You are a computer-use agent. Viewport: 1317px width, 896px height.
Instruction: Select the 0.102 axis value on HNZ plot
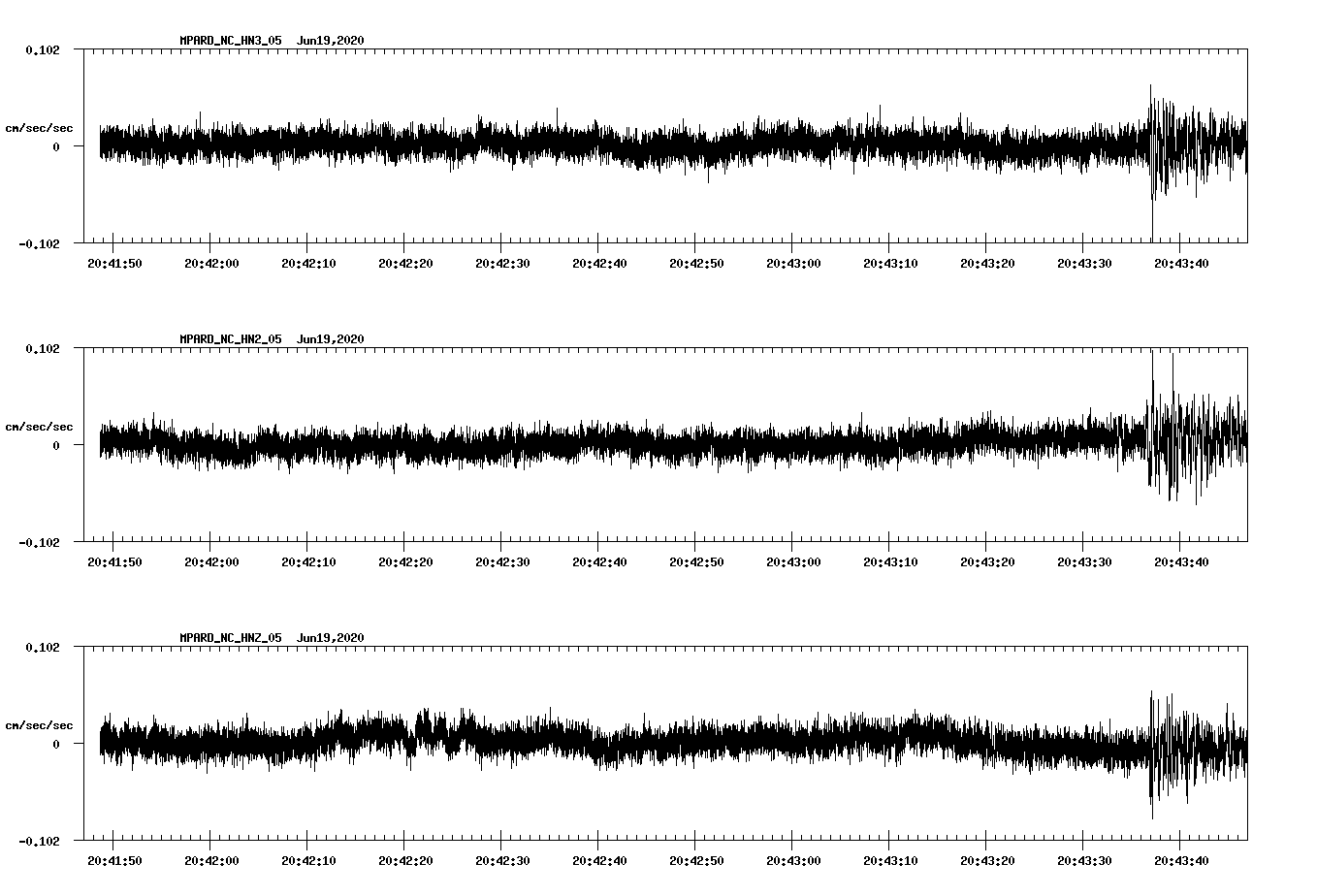tap(42, 647)
